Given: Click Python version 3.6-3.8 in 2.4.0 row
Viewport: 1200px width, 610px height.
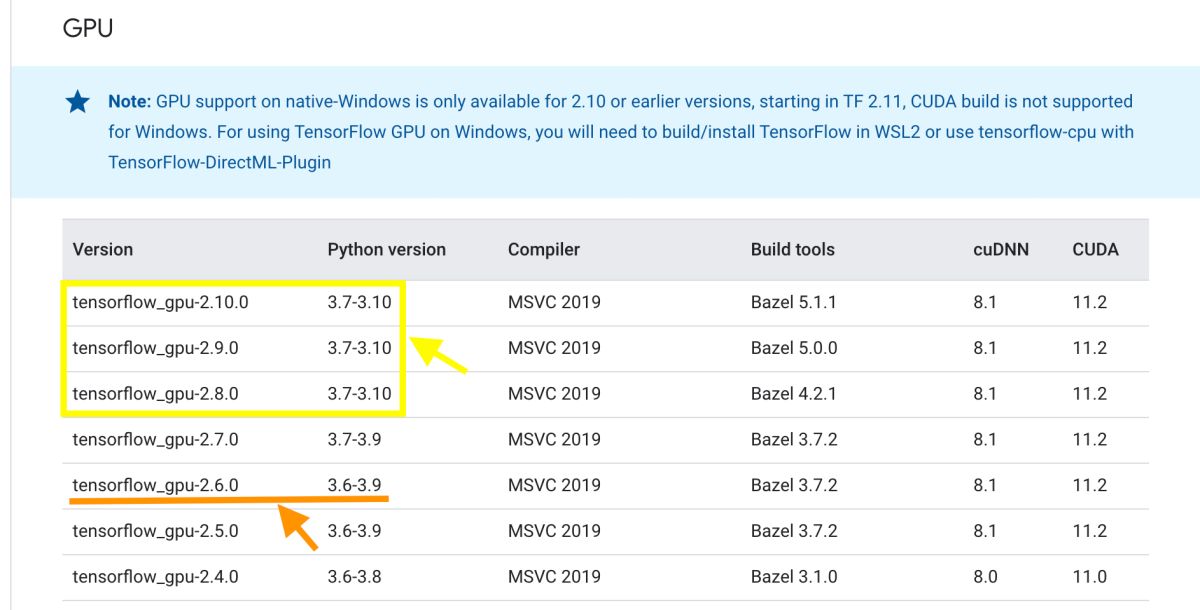Looking at the screenshot, I should (x=355, y=576).
